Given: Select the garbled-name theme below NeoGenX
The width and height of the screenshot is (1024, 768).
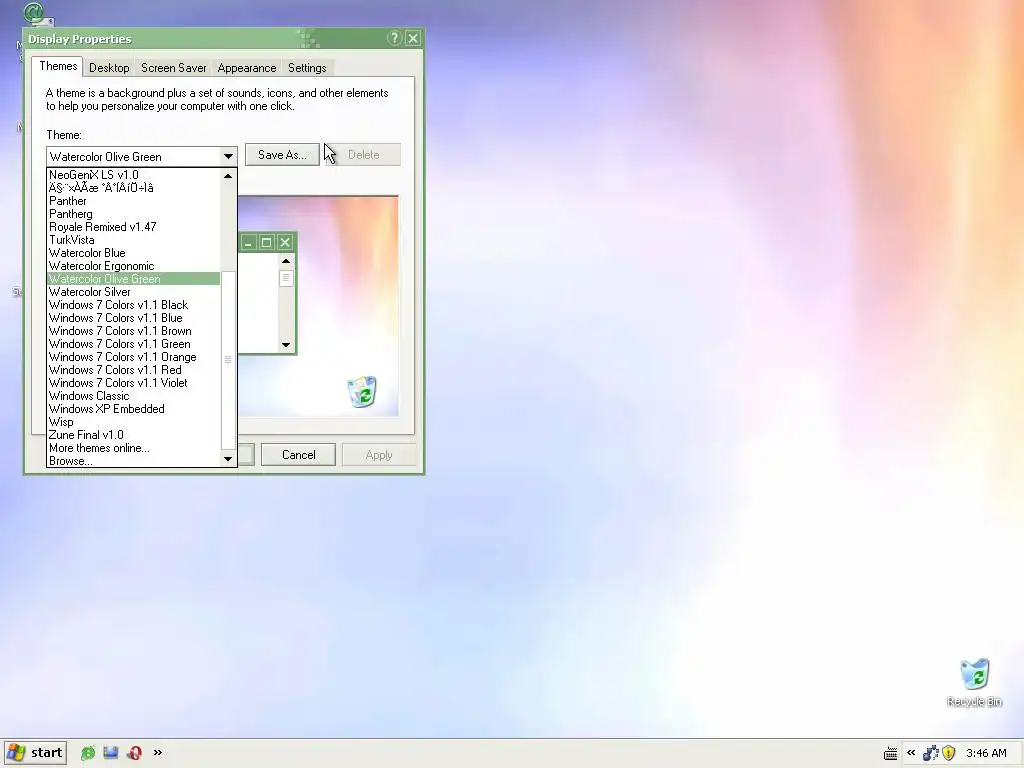Looking at the screenshot, I should pyautogui.click(x=134, y=188).
